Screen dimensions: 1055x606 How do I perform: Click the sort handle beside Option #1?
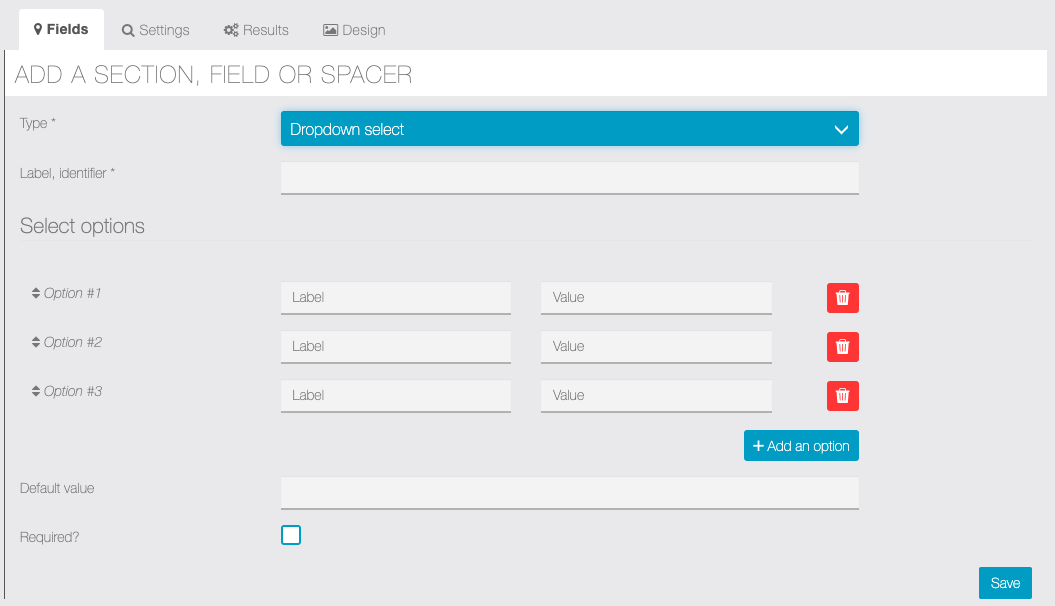point(36,294)
